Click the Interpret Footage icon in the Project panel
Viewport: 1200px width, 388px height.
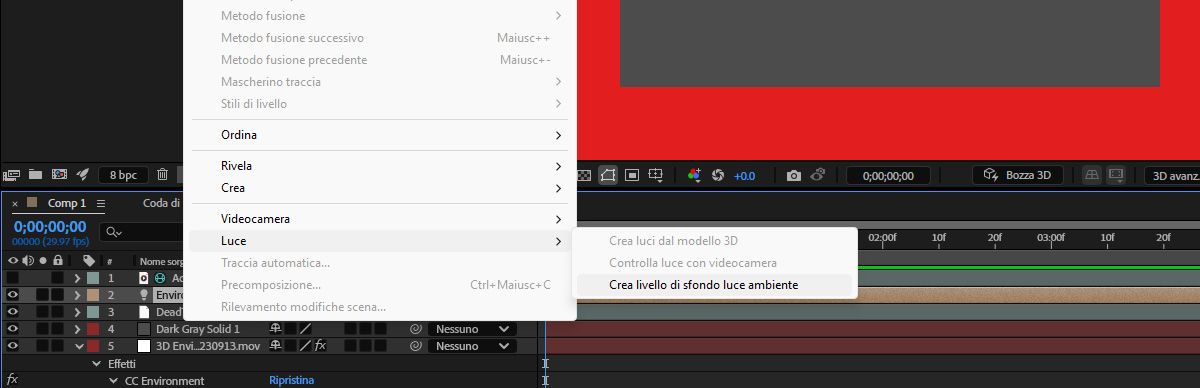[x=12, y=175]
